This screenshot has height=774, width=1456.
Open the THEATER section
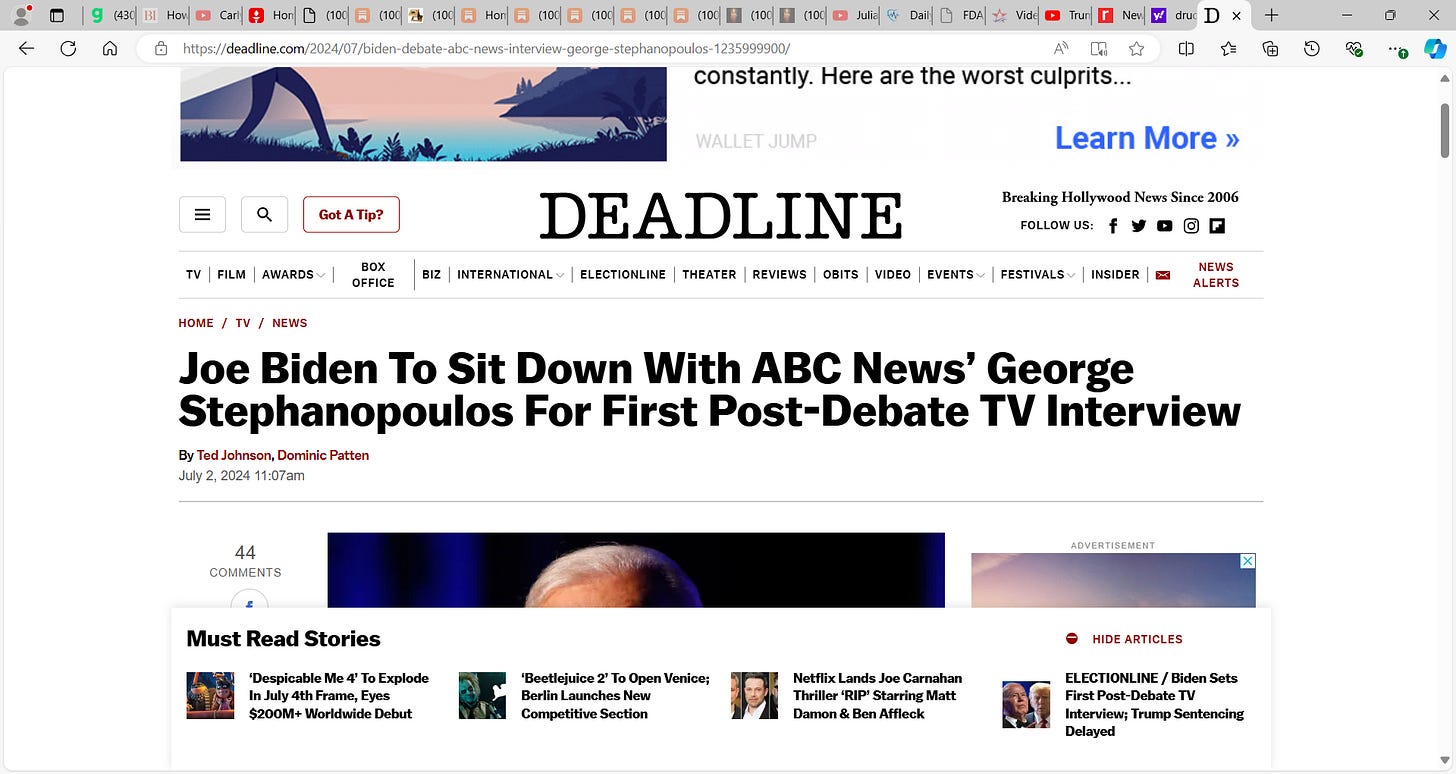click(x=709, y=274)
